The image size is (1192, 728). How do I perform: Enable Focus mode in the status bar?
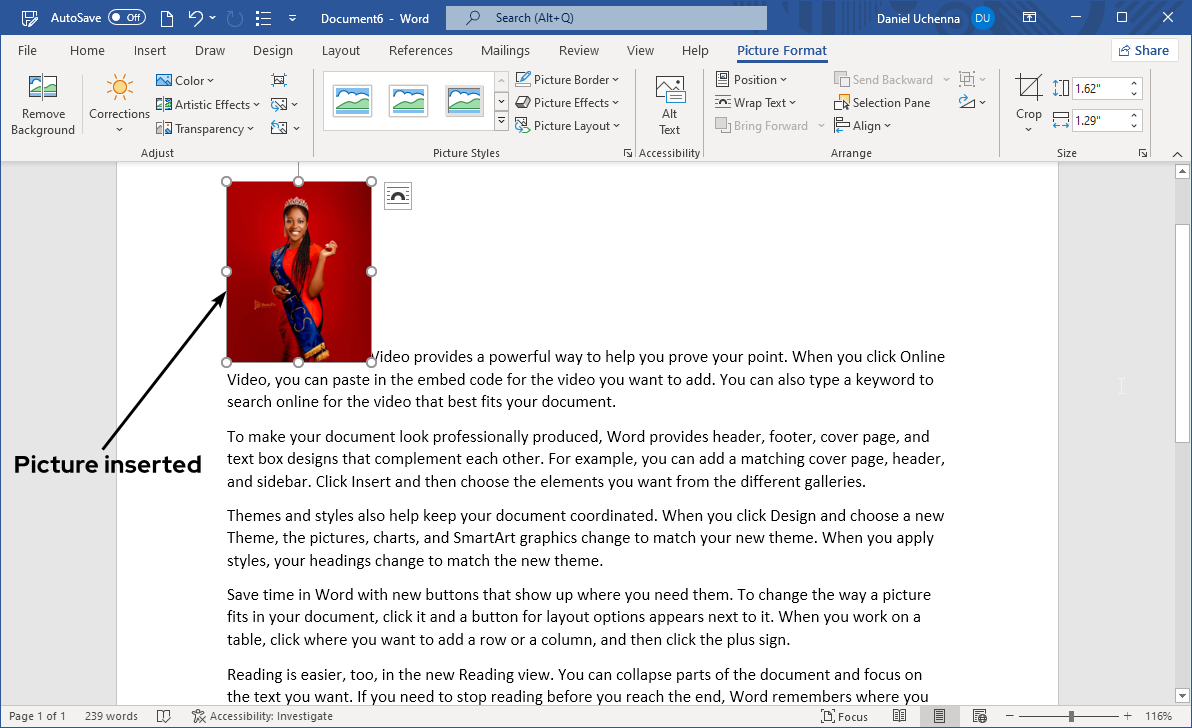click(845, 715)
